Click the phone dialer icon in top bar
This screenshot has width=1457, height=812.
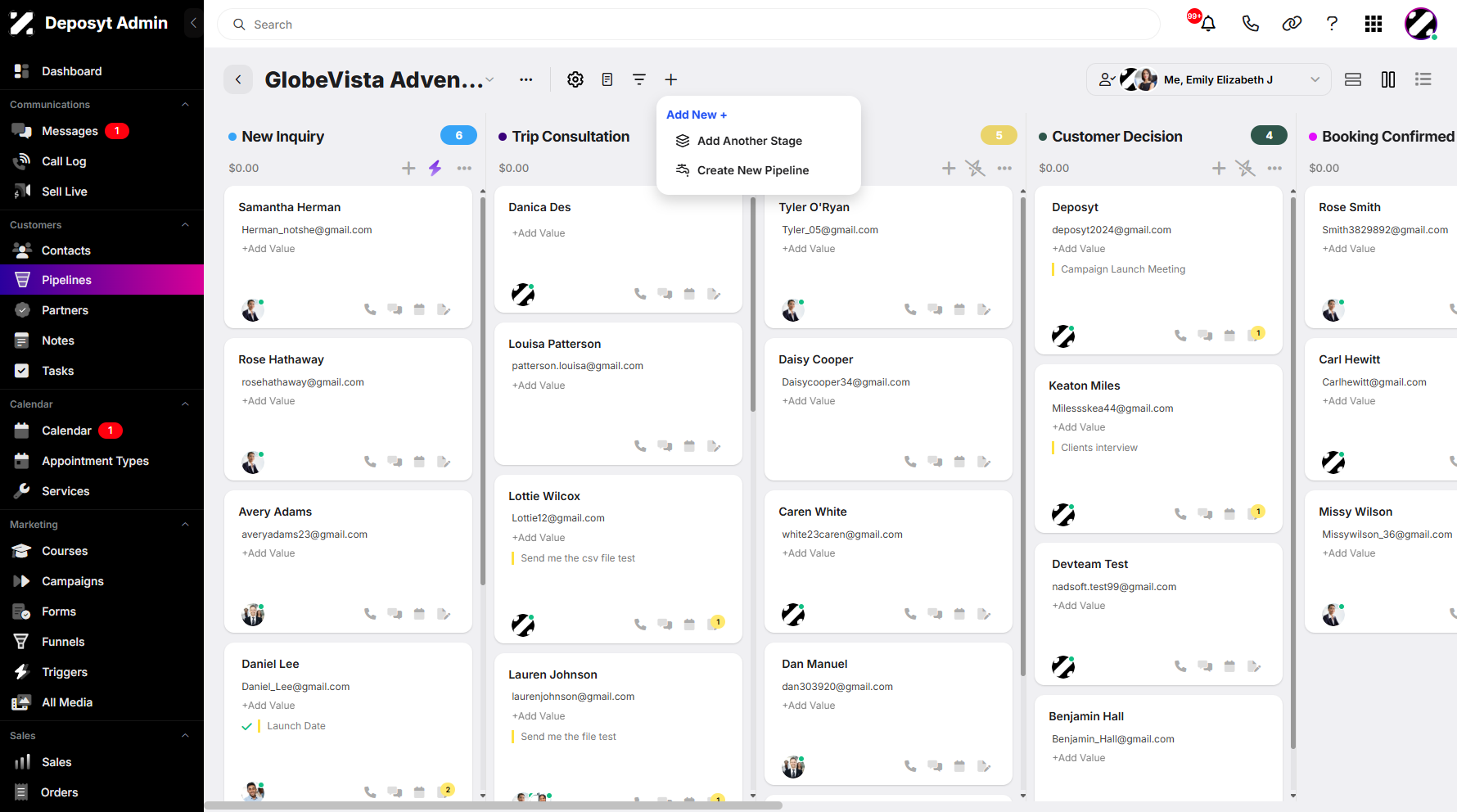point(1250,24)
